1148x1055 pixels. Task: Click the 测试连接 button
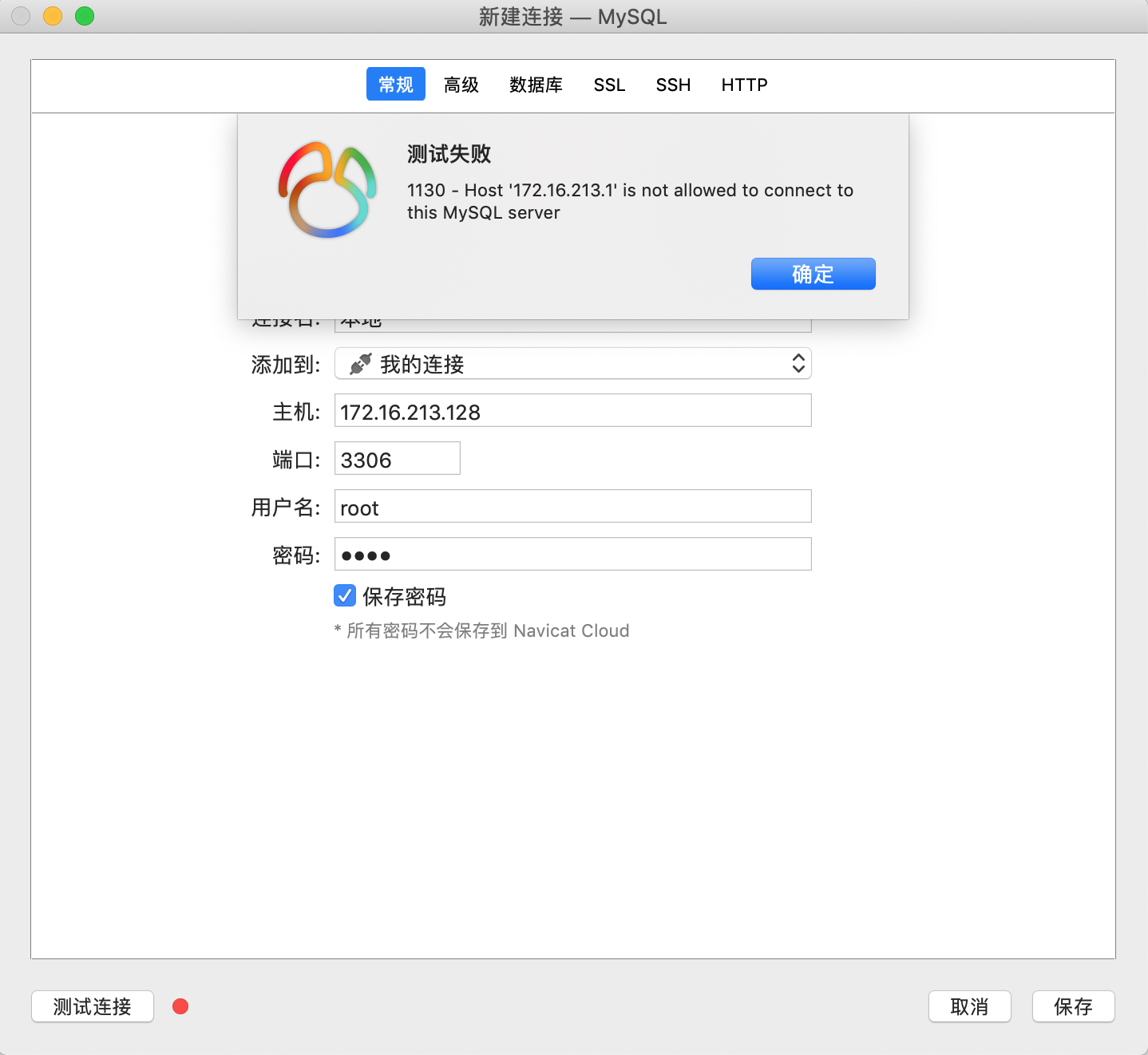coord(93,1006)
